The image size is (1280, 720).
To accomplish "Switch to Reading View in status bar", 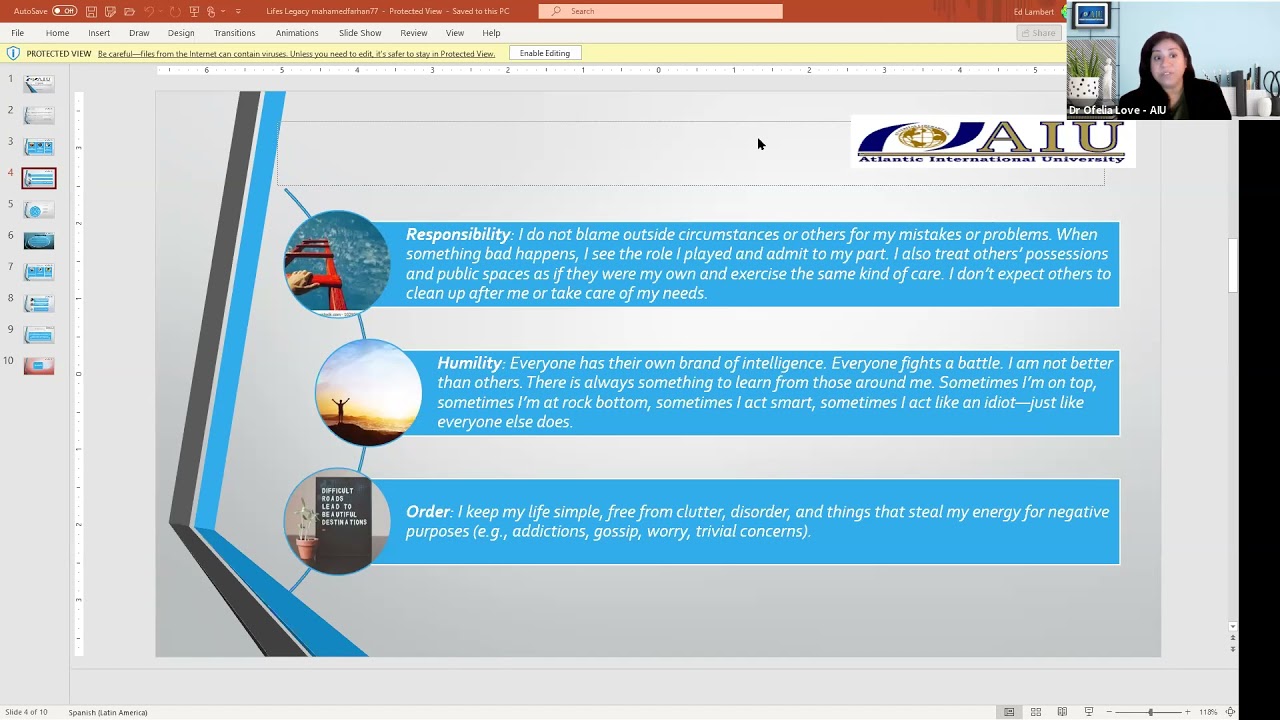I will pos(1062,712).
